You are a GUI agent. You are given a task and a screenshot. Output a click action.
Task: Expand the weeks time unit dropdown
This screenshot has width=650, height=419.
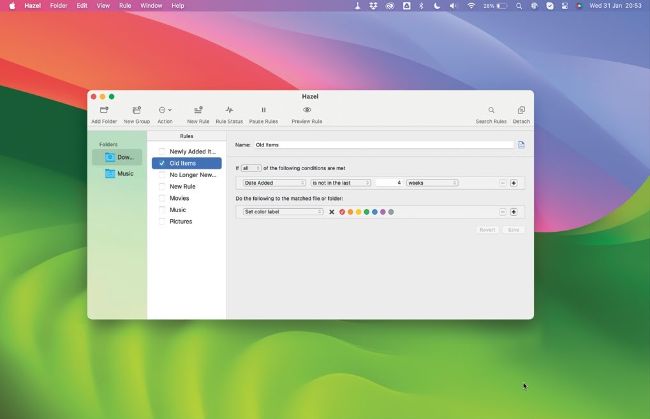432,183
